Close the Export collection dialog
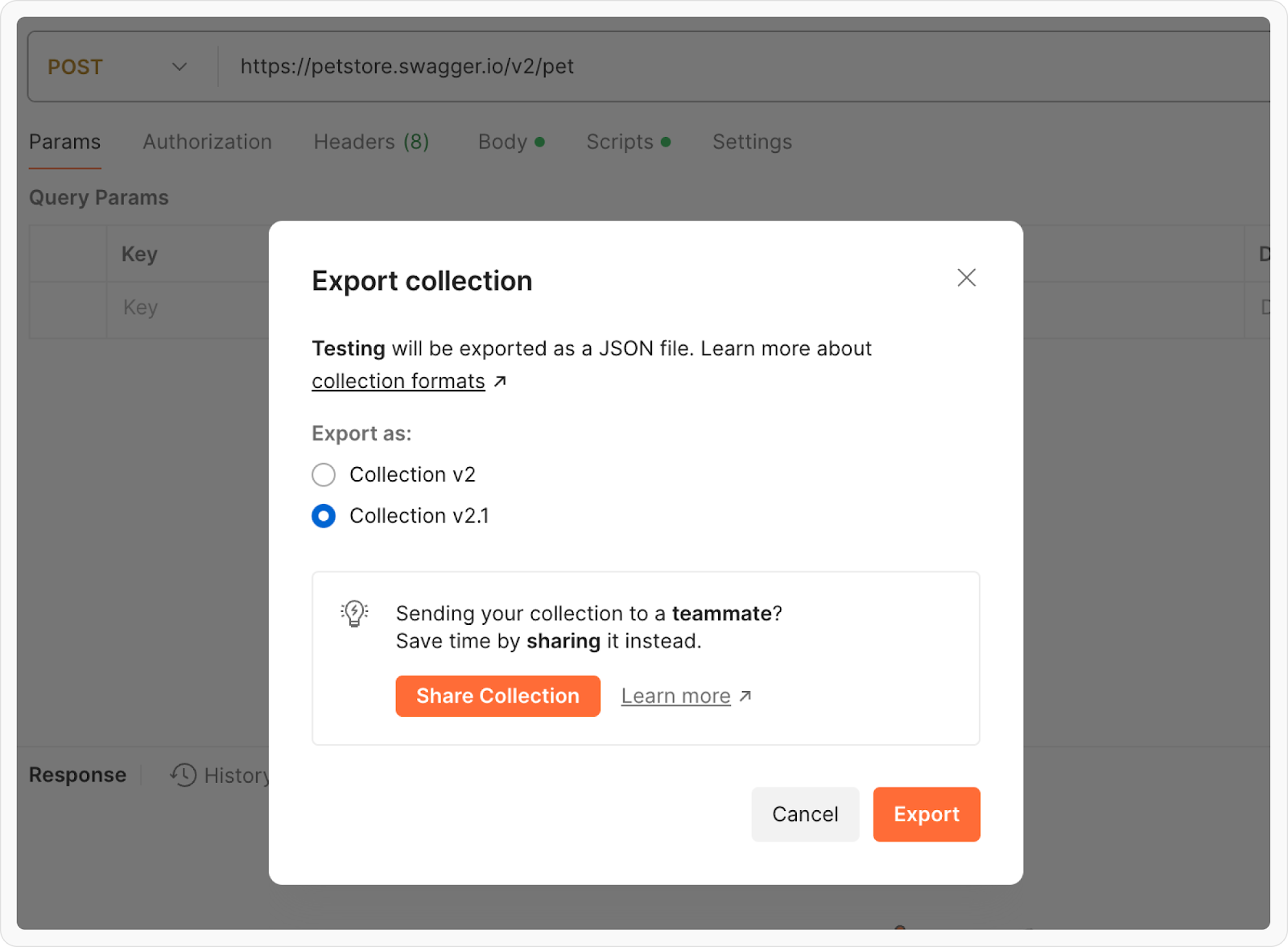This screenshot has height=947, width=1288. pos(966,278)
